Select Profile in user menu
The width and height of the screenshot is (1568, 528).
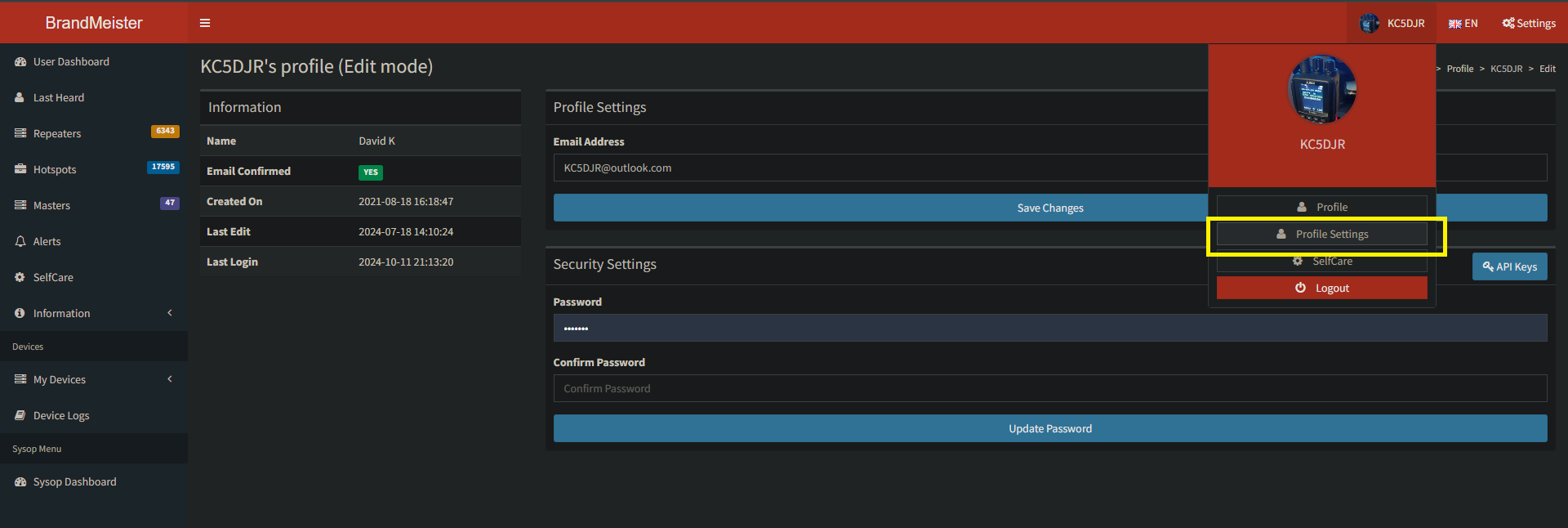tap(1322, 208)
